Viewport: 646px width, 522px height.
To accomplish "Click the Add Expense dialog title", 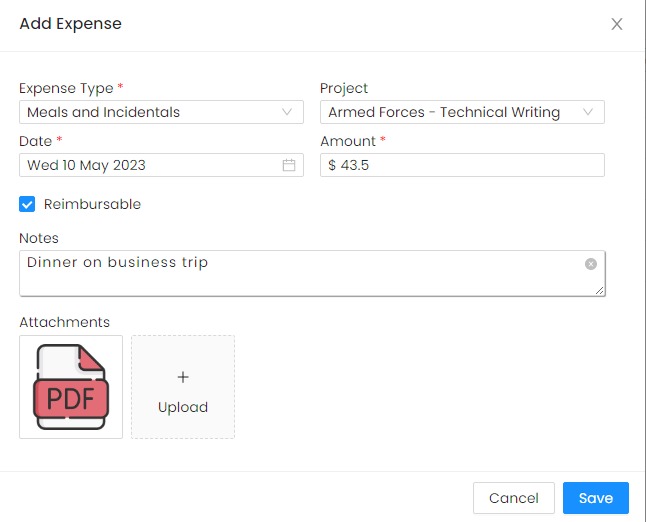I will [x=70, y=24].
